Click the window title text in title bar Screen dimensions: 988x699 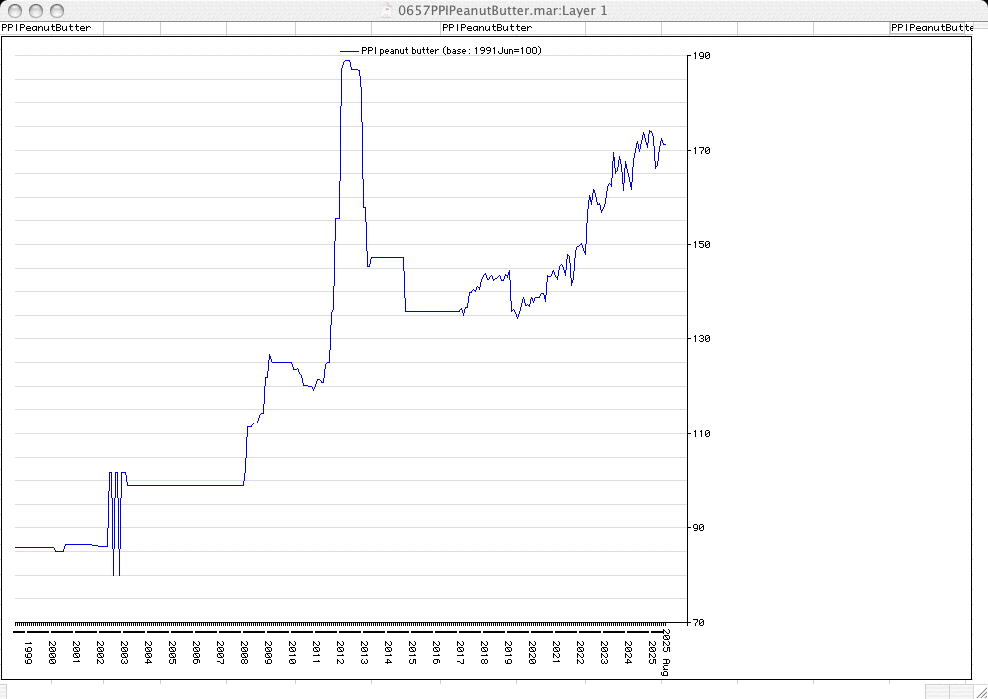(502, 10)
